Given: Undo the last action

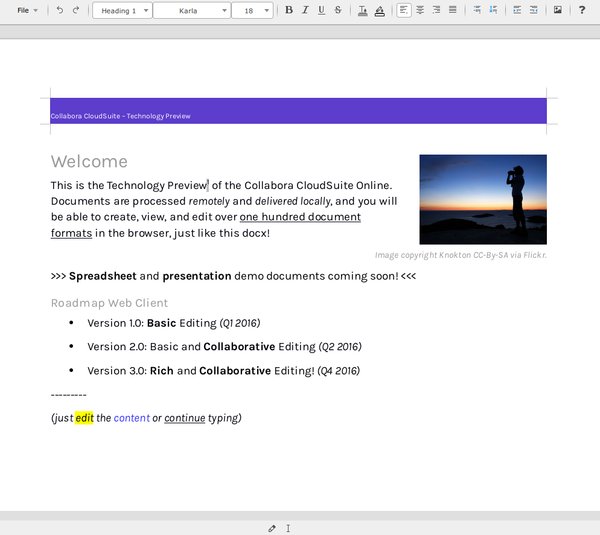Looking at the screenshot, I should [60, 10].
